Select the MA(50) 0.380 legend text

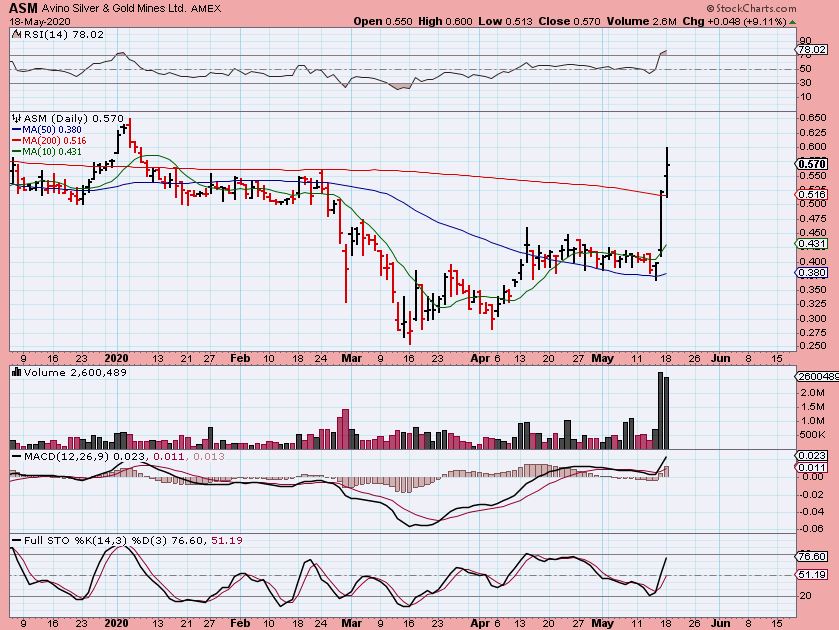pos(52,130)
